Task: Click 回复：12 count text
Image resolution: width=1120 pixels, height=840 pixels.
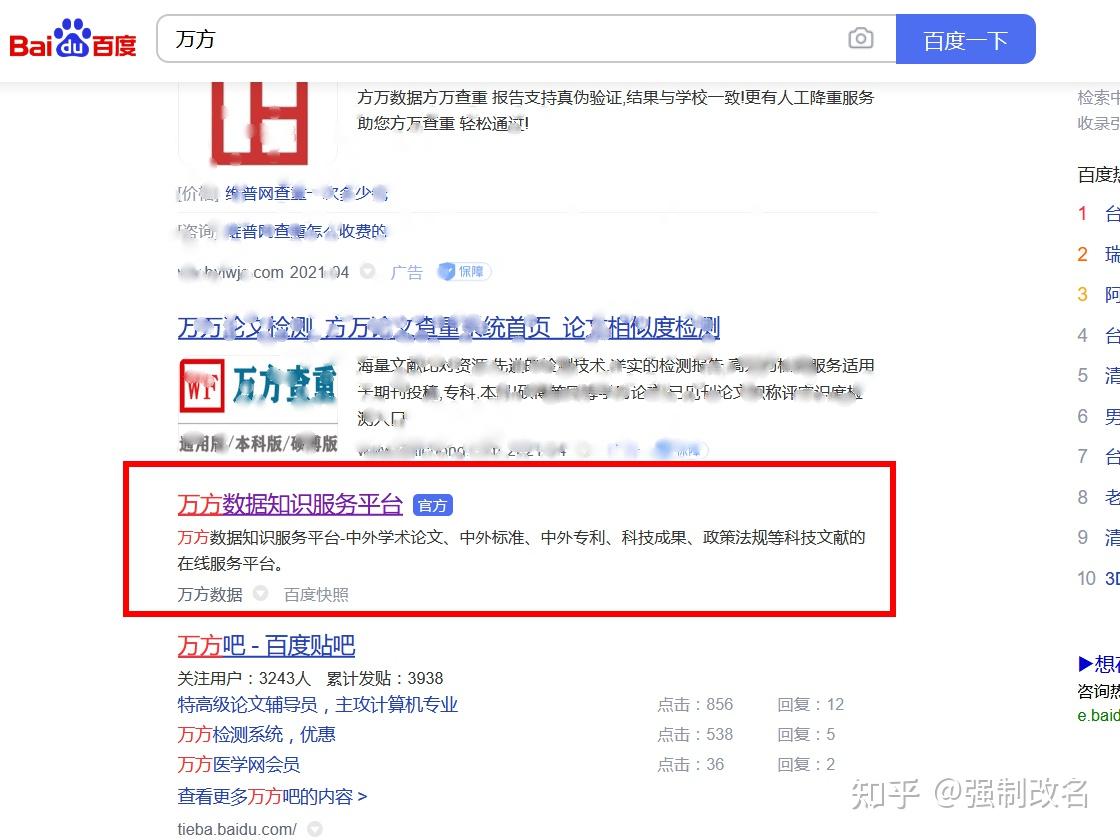Action: click(811, 704)
